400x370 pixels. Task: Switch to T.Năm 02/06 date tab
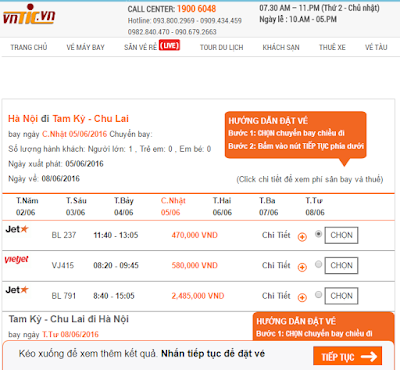pyautogui.click(x=27, y=206)
